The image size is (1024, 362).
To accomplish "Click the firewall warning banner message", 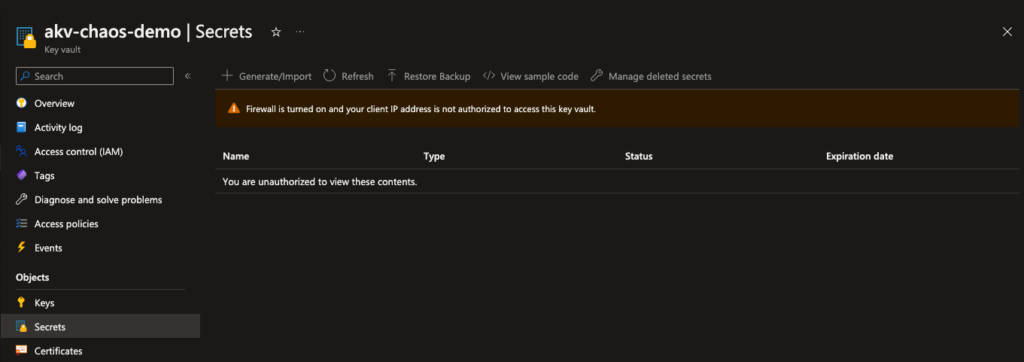I will 421,109.
